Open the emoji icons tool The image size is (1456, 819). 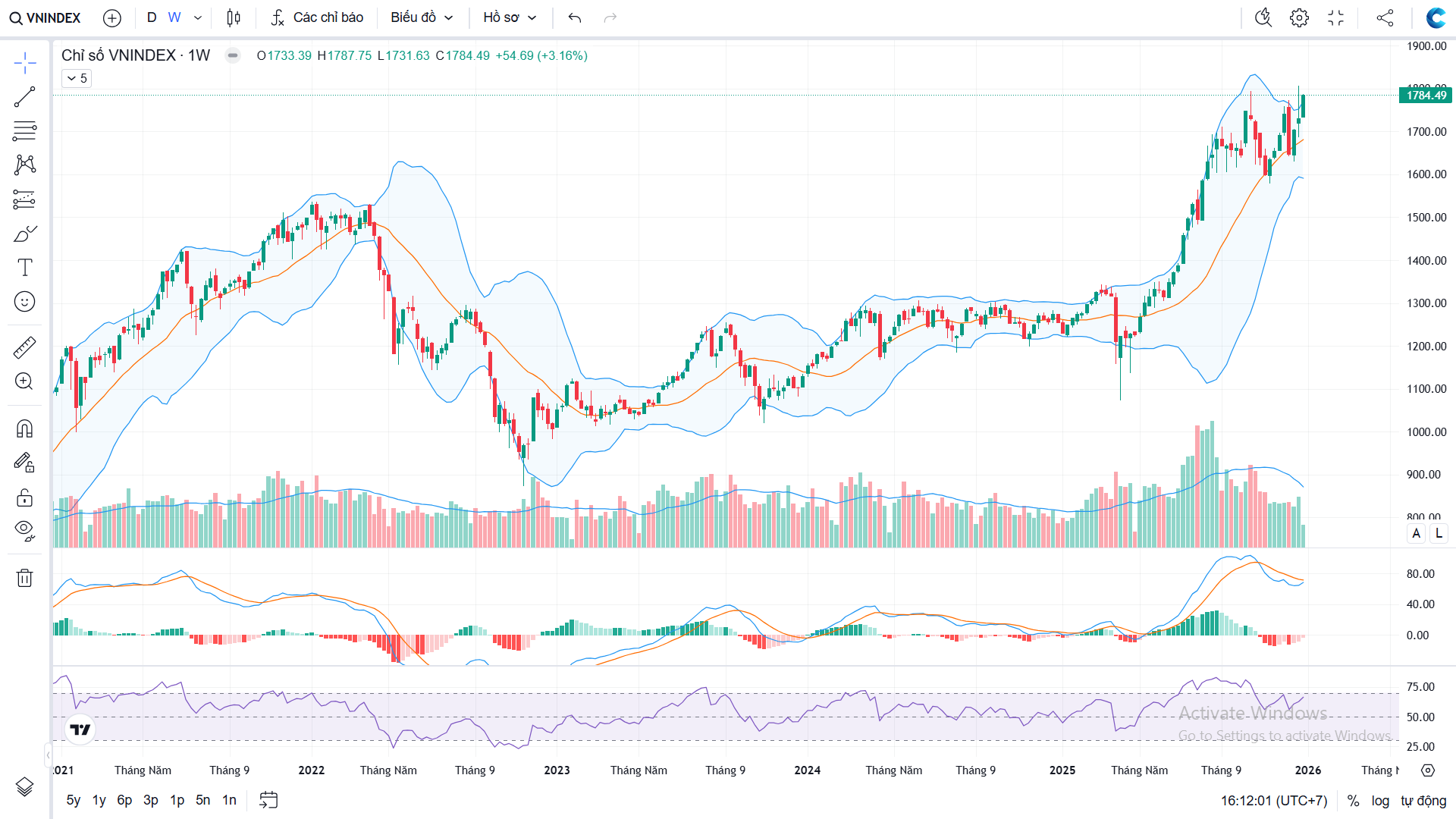24,302
